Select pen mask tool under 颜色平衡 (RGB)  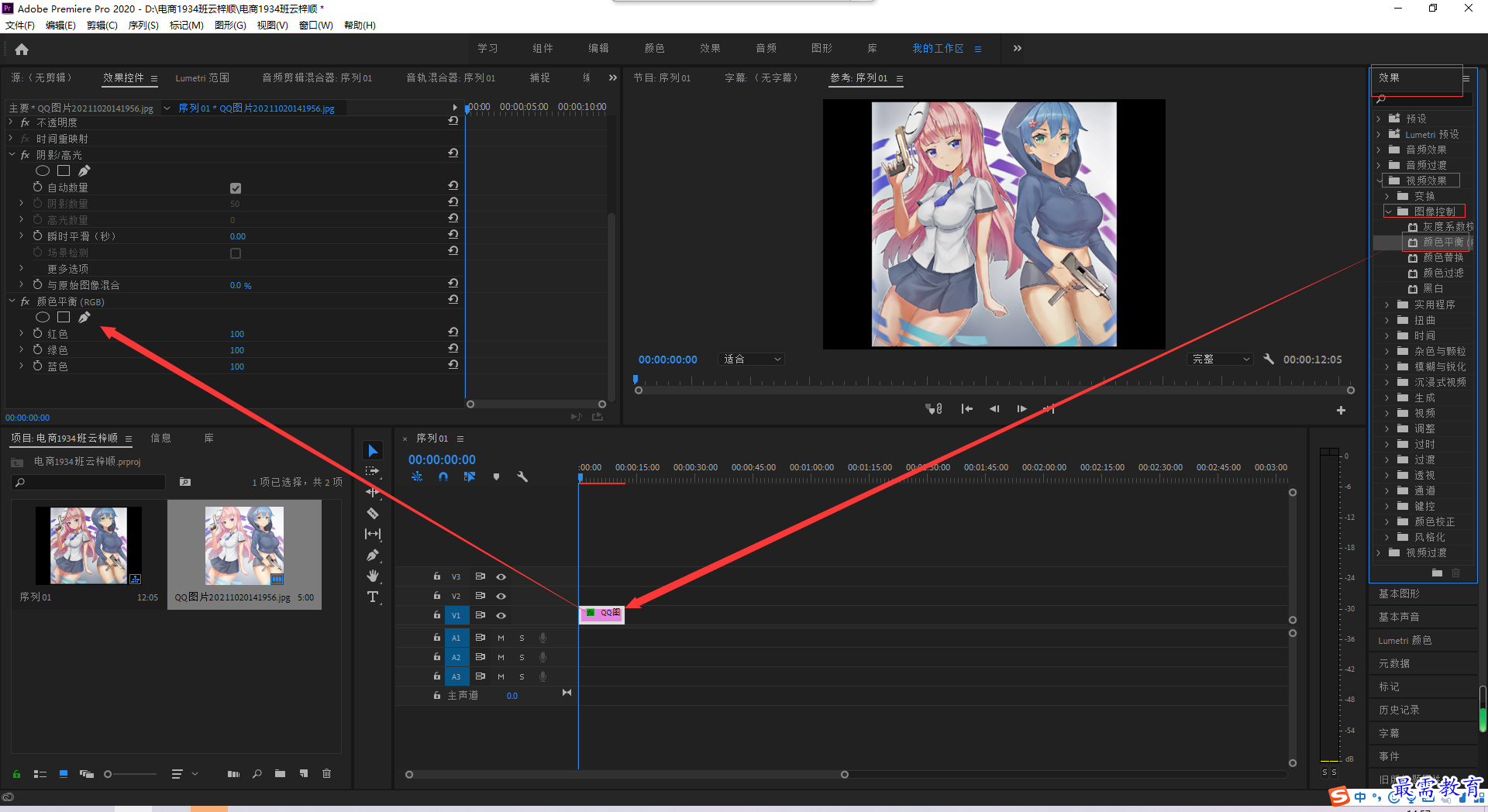[84, 317]
